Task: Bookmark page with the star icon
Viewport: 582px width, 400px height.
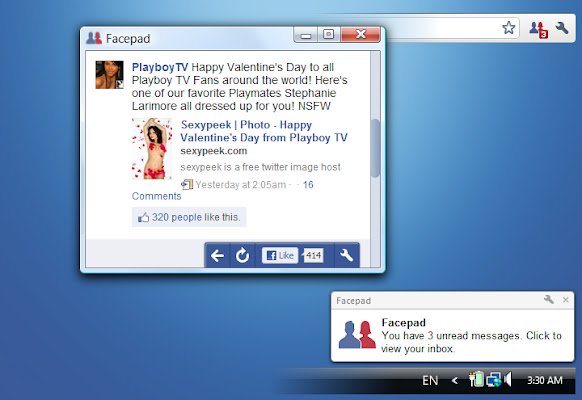Action: [509, 28]
